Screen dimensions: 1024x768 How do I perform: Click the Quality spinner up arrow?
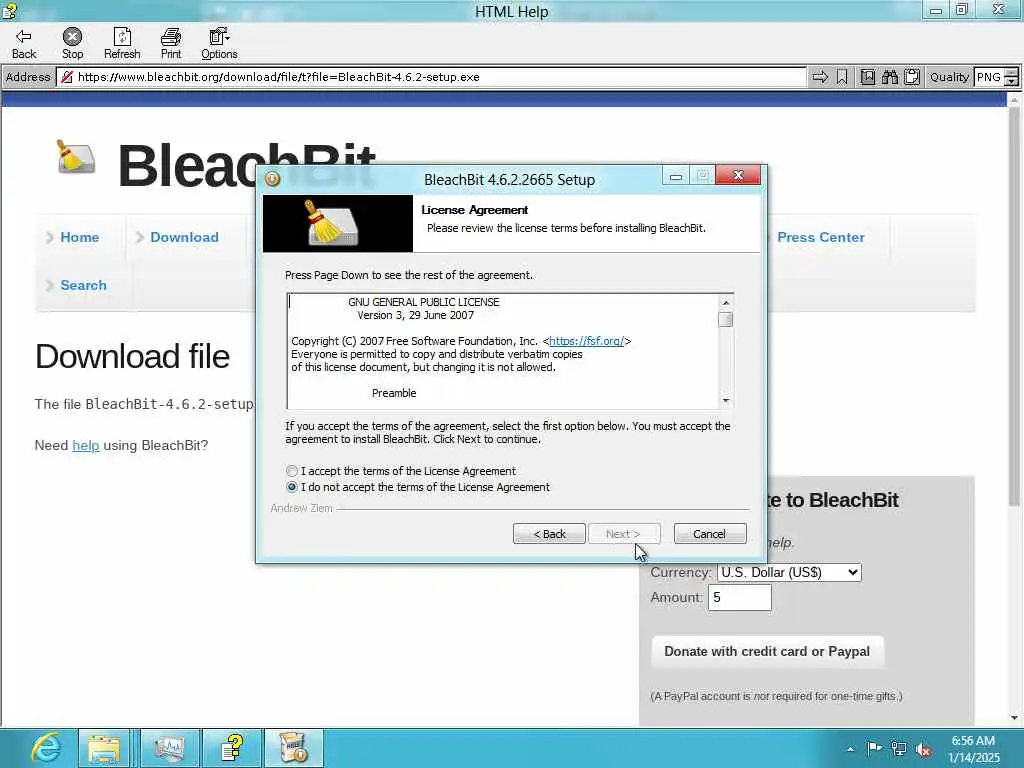click(1012, 72)
